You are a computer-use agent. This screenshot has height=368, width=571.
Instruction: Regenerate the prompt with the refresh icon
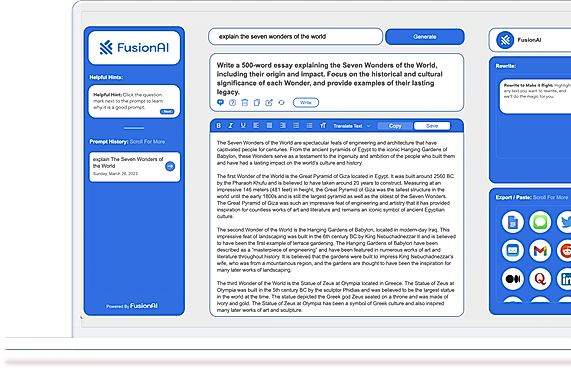coord(281,103)
